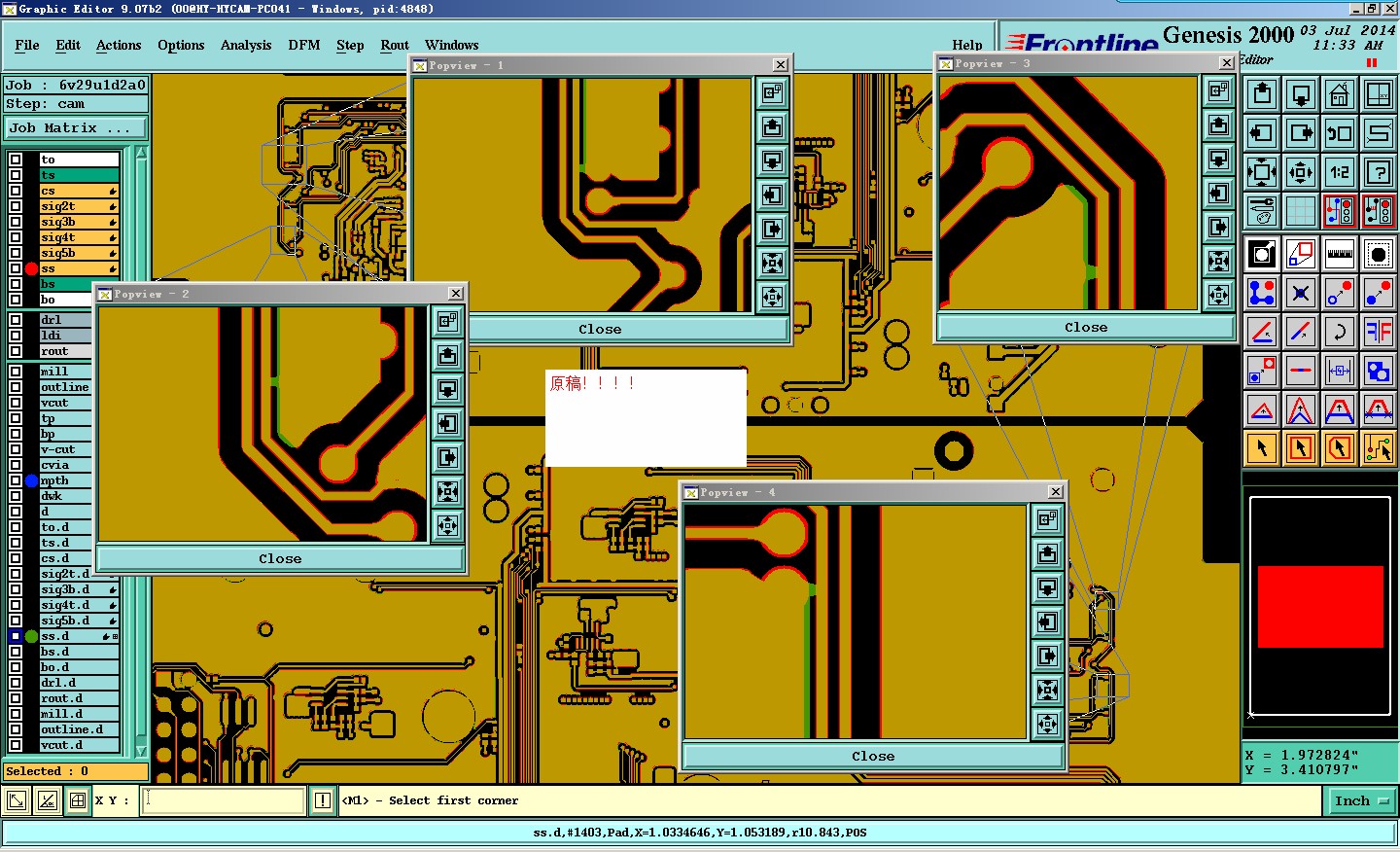The image size is (1400, 852).
Task: Select the 'sig4t' layer name
Action: pos(78,237)
